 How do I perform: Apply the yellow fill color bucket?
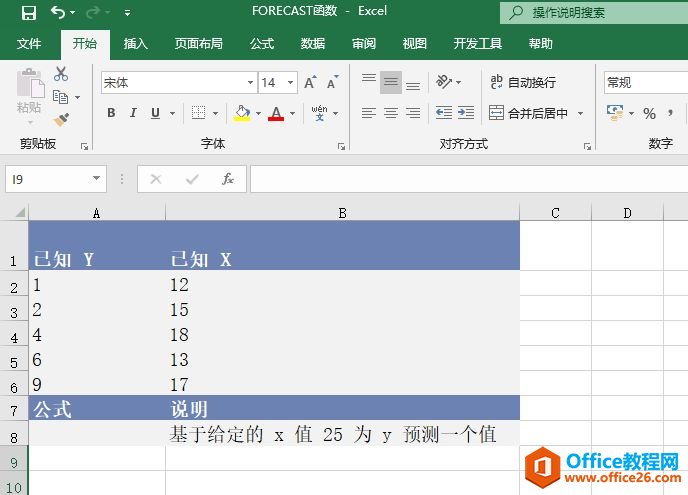click(x=242, y=113)
